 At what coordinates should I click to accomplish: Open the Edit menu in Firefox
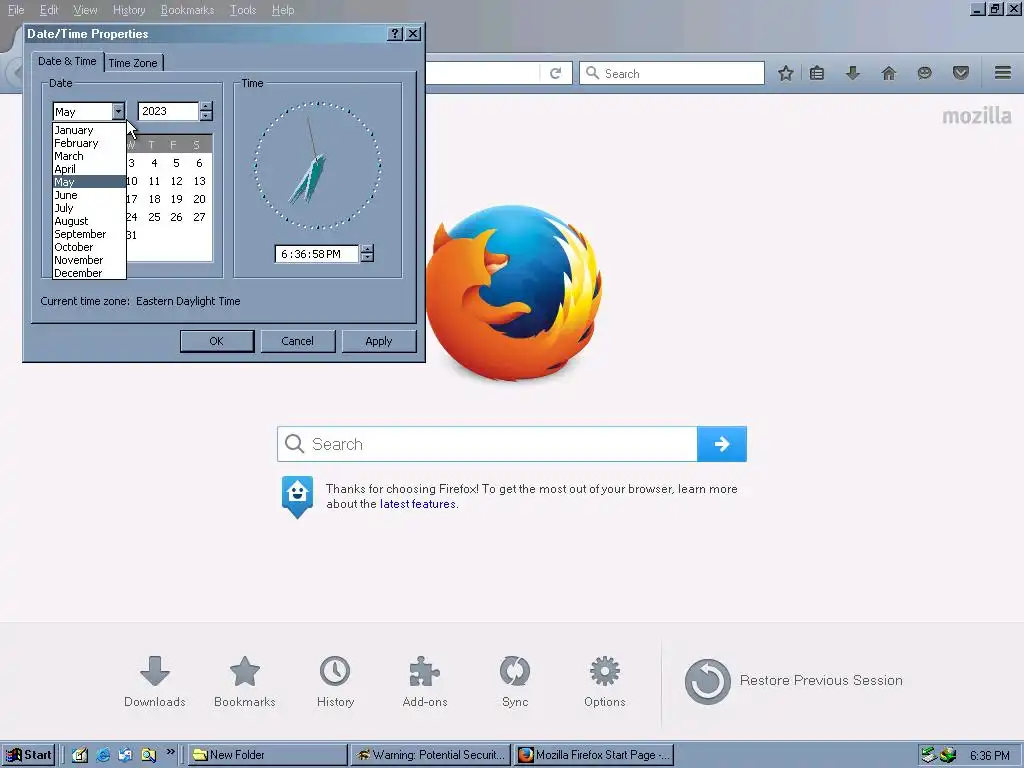[49, 10]
